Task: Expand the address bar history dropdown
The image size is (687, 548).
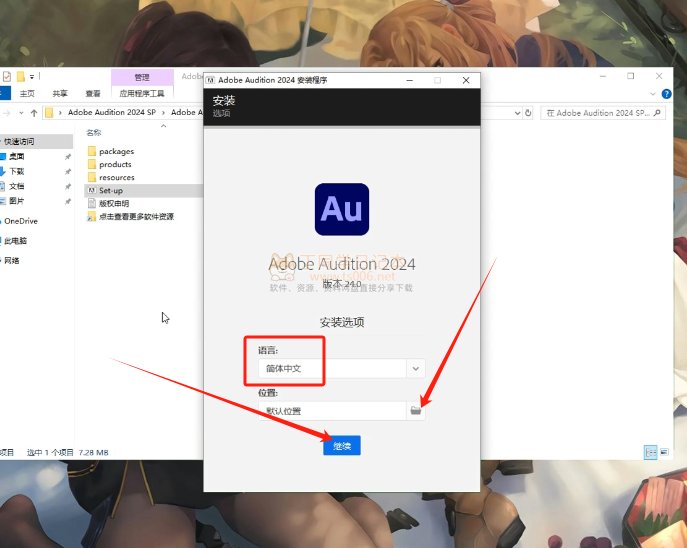Action: pyautogui.click(x=517, y=113)
